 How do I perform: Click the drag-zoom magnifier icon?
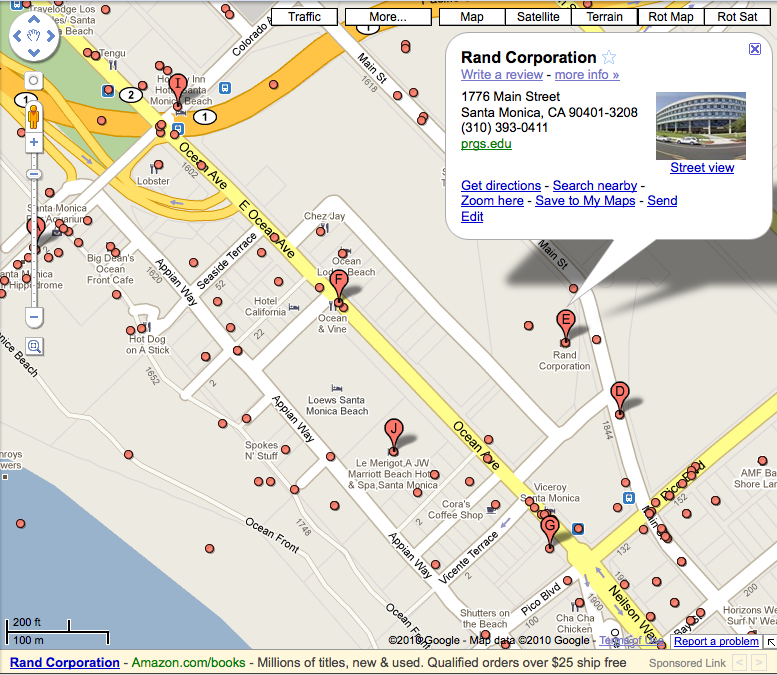click(34, 347)
